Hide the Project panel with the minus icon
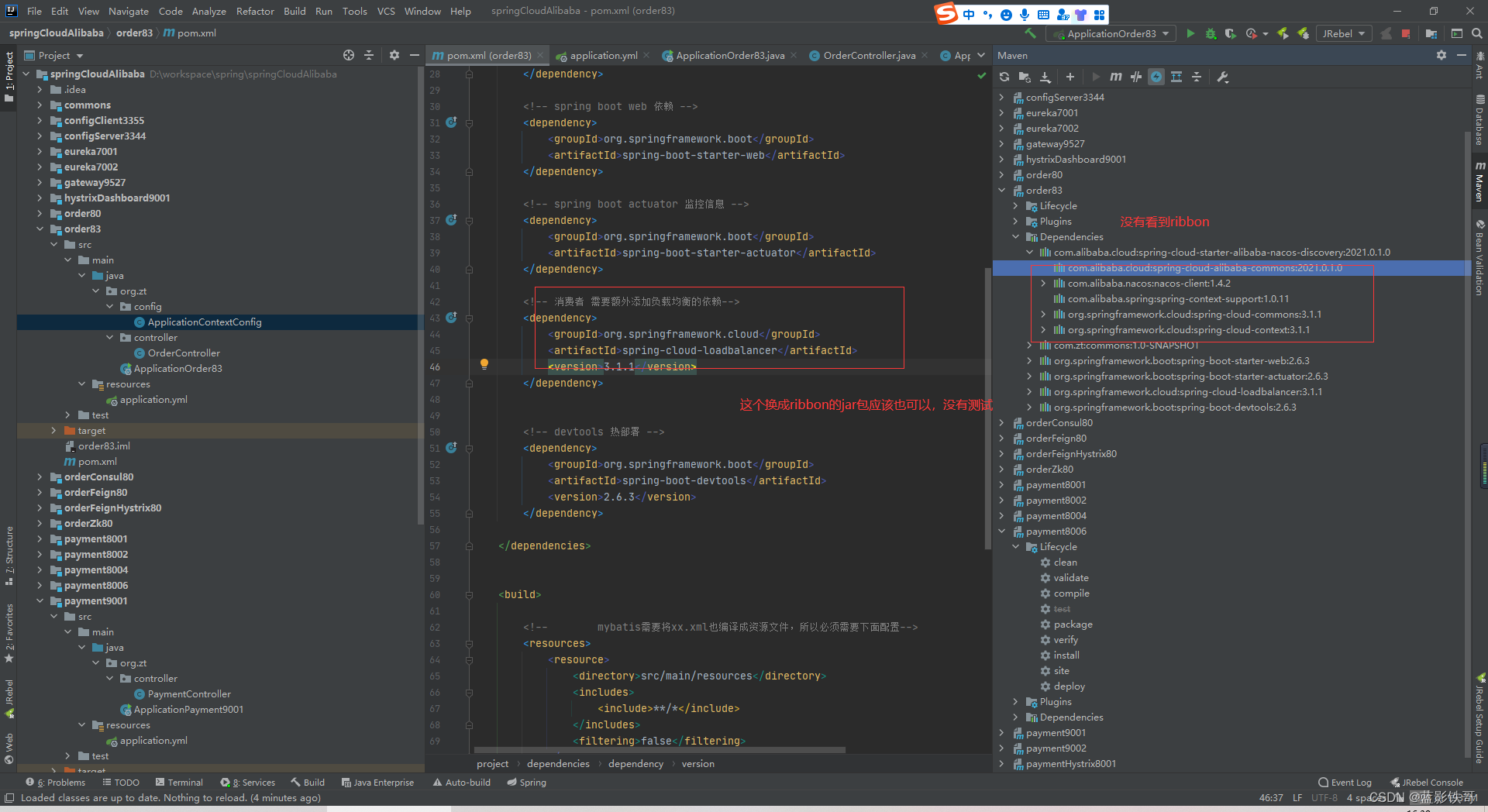1488x812 pixels. [x=415, y=55]
